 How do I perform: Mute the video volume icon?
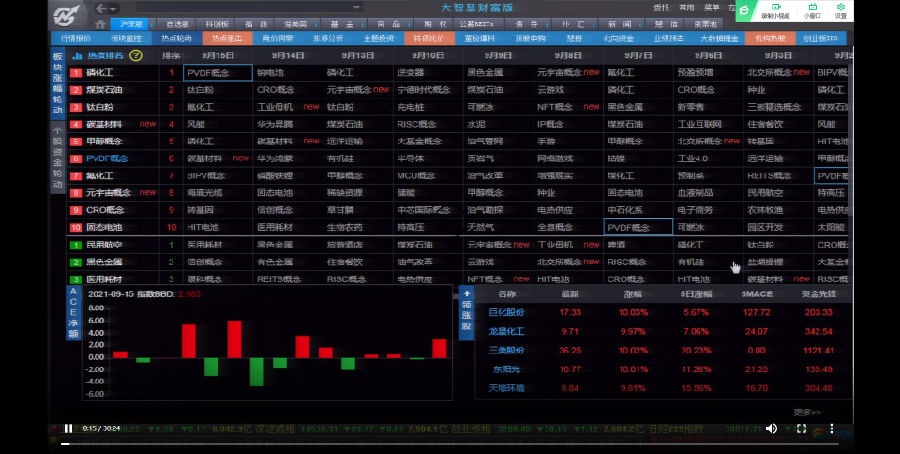(771, 428)
